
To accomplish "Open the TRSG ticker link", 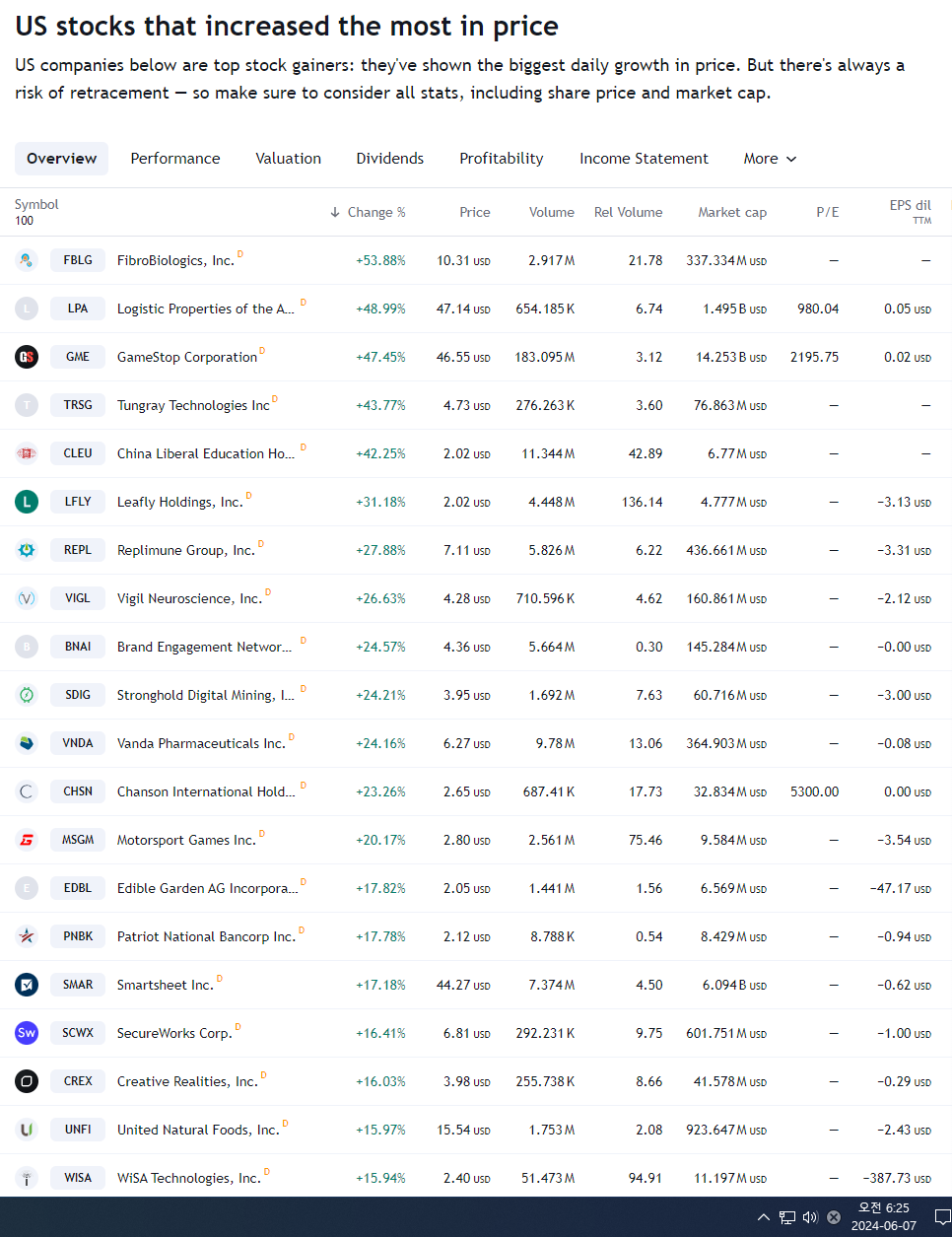I will coord(78,405).
